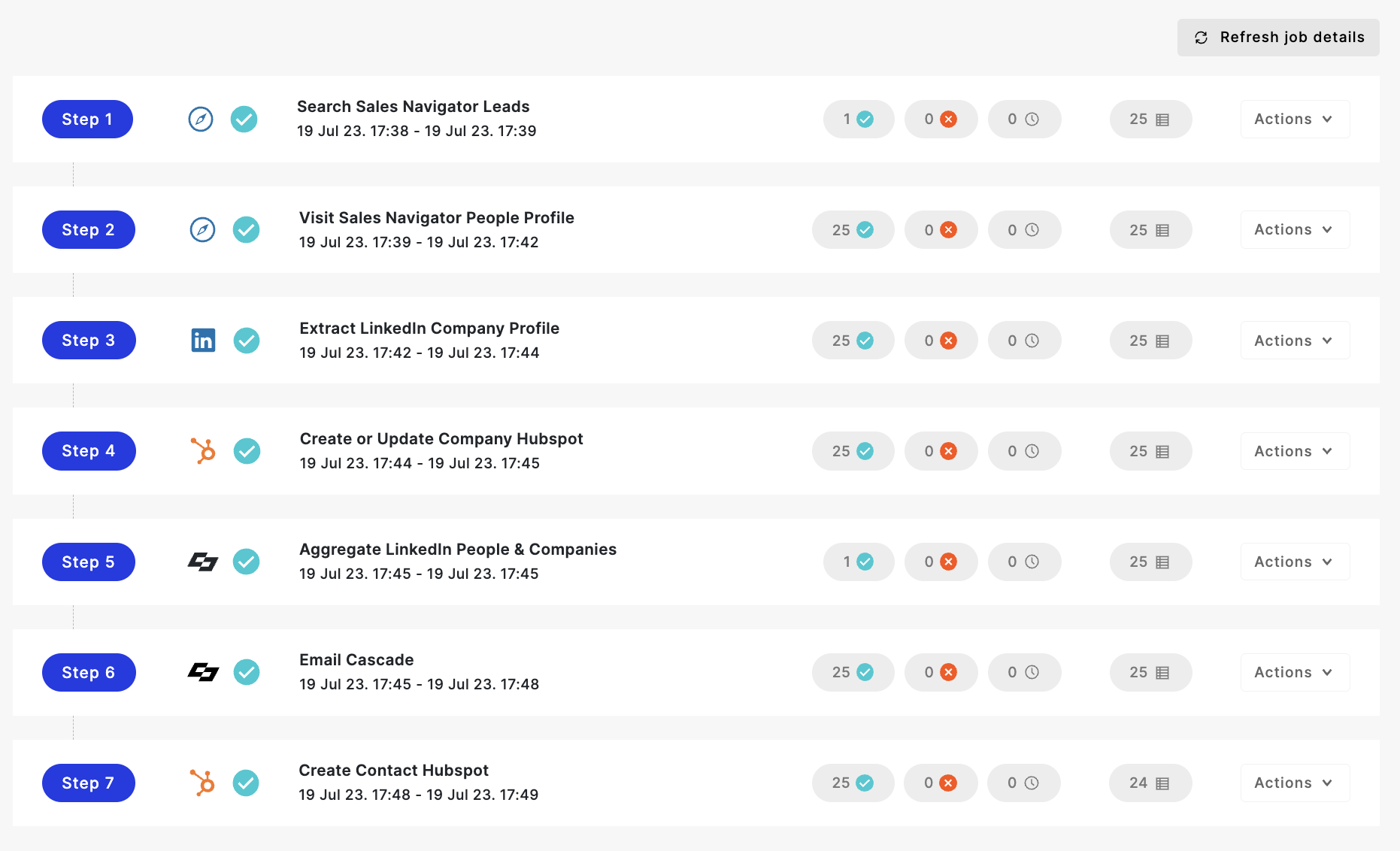The image size is (1400, 851).
Task: Click the Refresh job details button
Action: coord(1278,38)
